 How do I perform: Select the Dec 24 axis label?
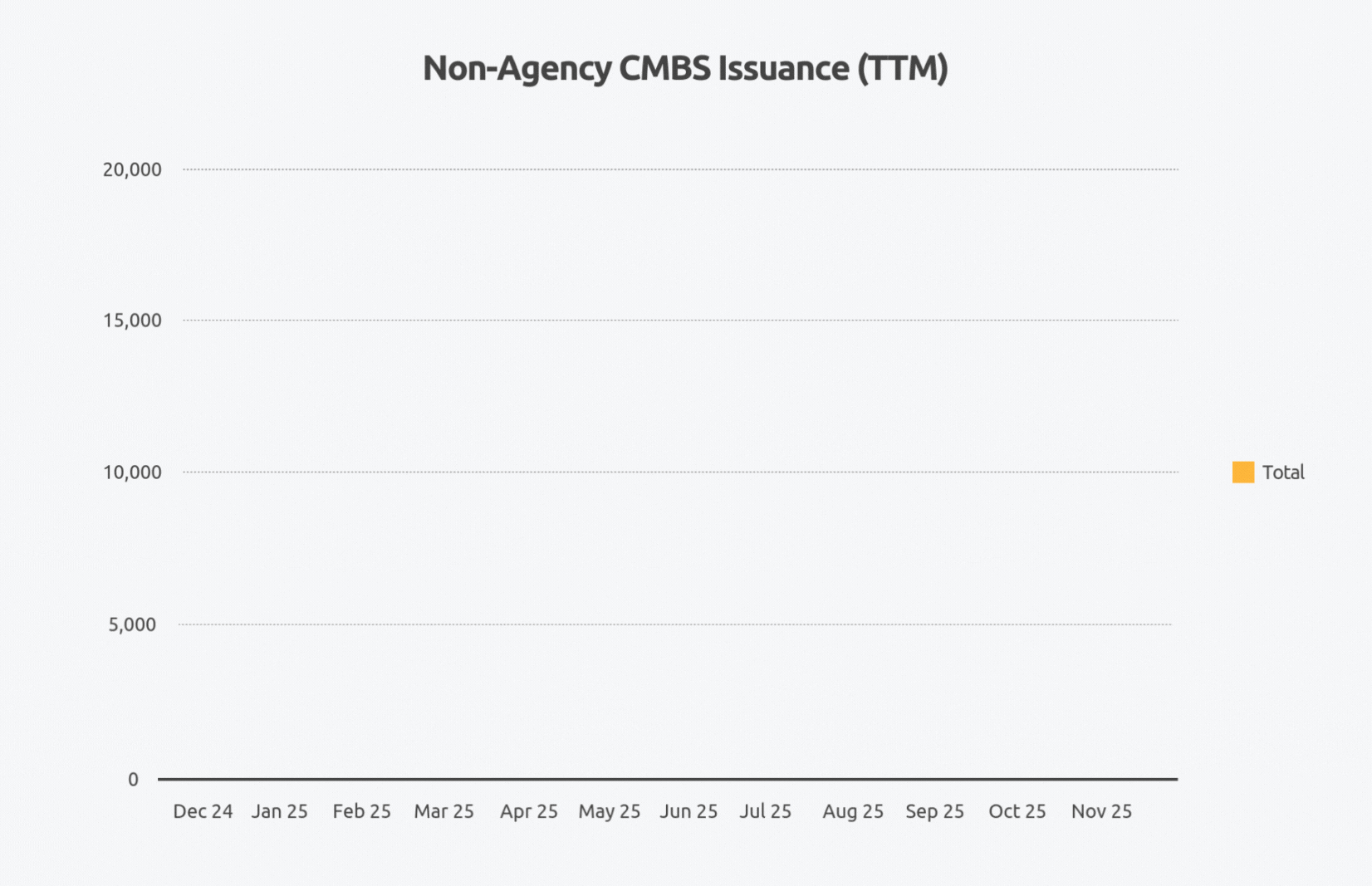click(203, 811)
